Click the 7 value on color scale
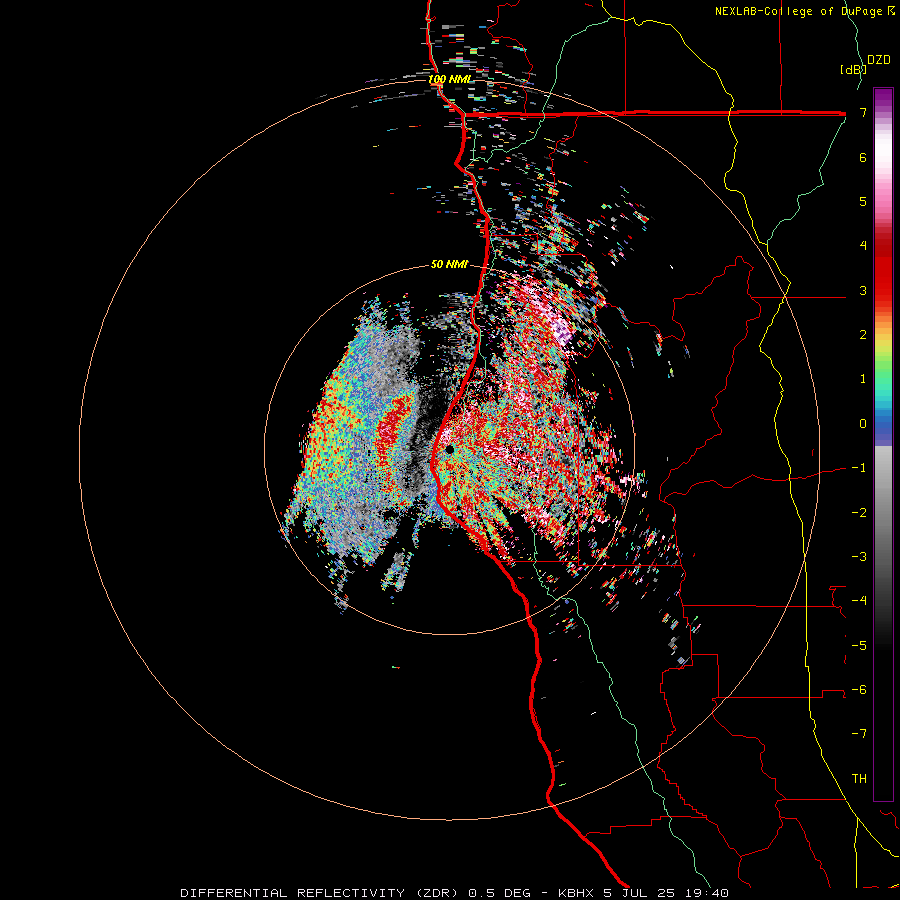900x900 pixels. (863, 112)
